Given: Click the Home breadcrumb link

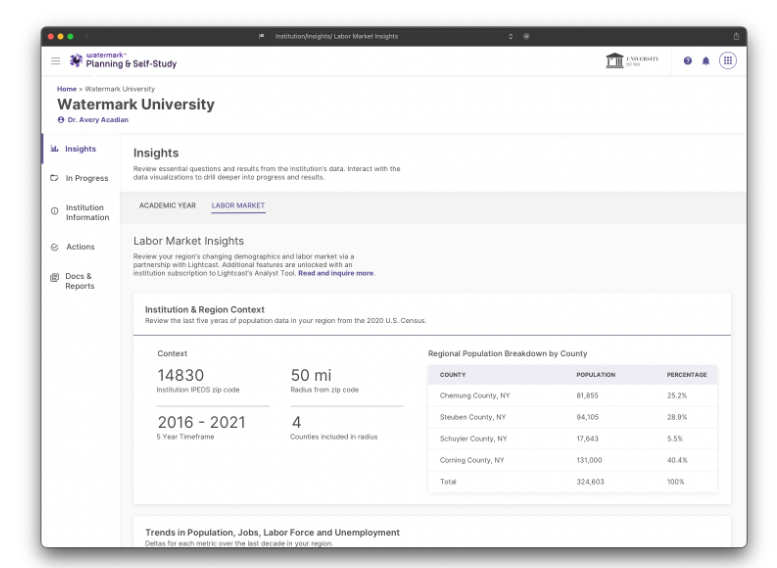Looking at the screenshot, I should [x=66, y=89].
